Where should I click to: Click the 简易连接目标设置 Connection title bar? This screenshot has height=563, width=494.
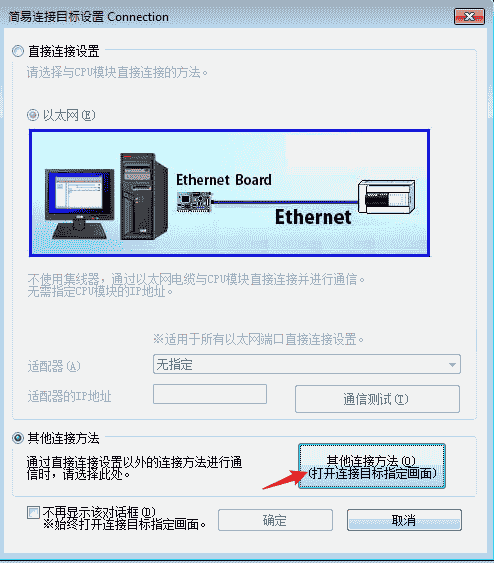(230, 17)
